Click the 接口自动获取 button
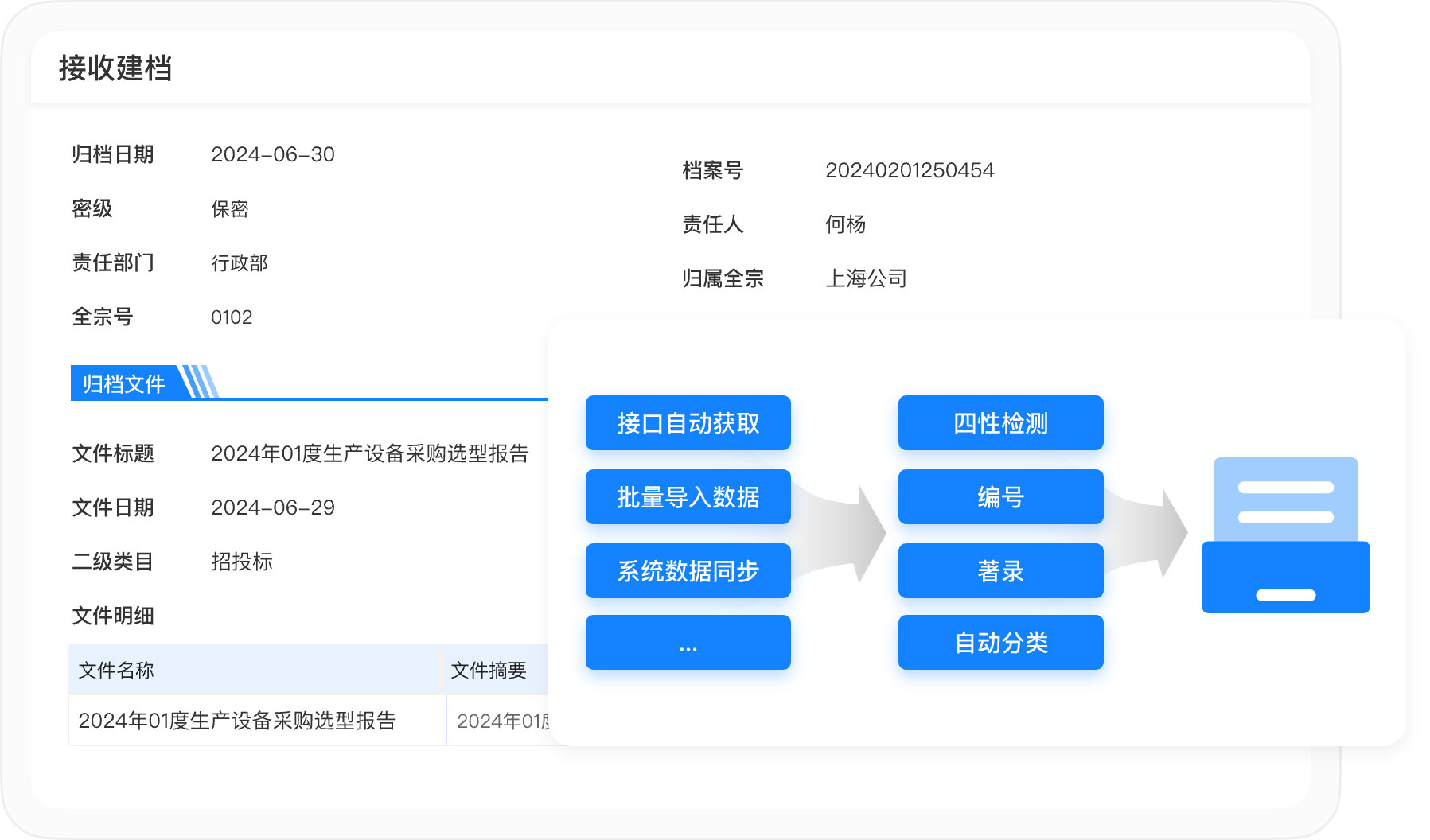The image size is (1430, 840). point(688,423)
